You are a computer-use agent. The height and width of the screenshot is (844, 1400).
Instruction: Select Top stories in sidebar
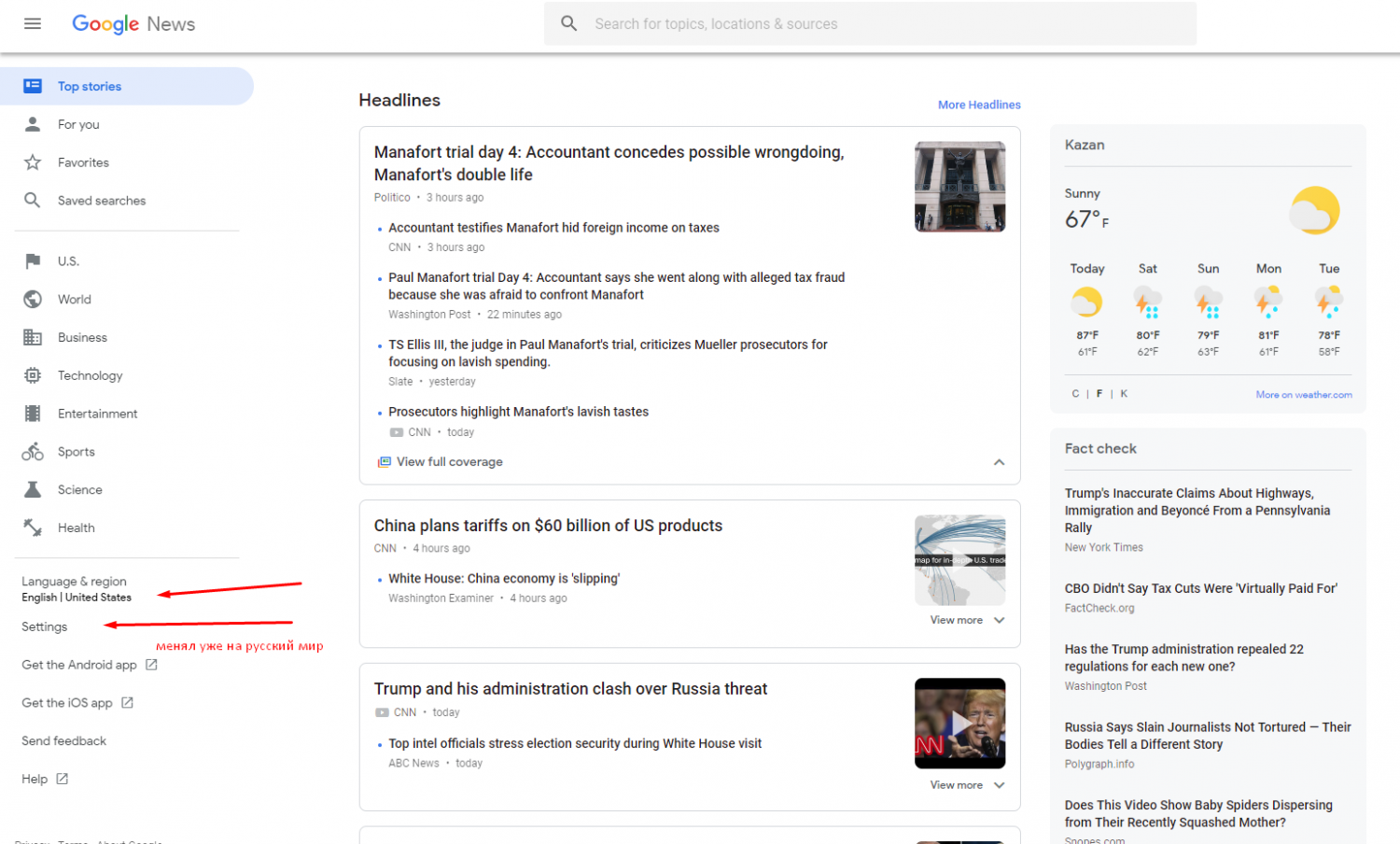(x=127, y=86)
